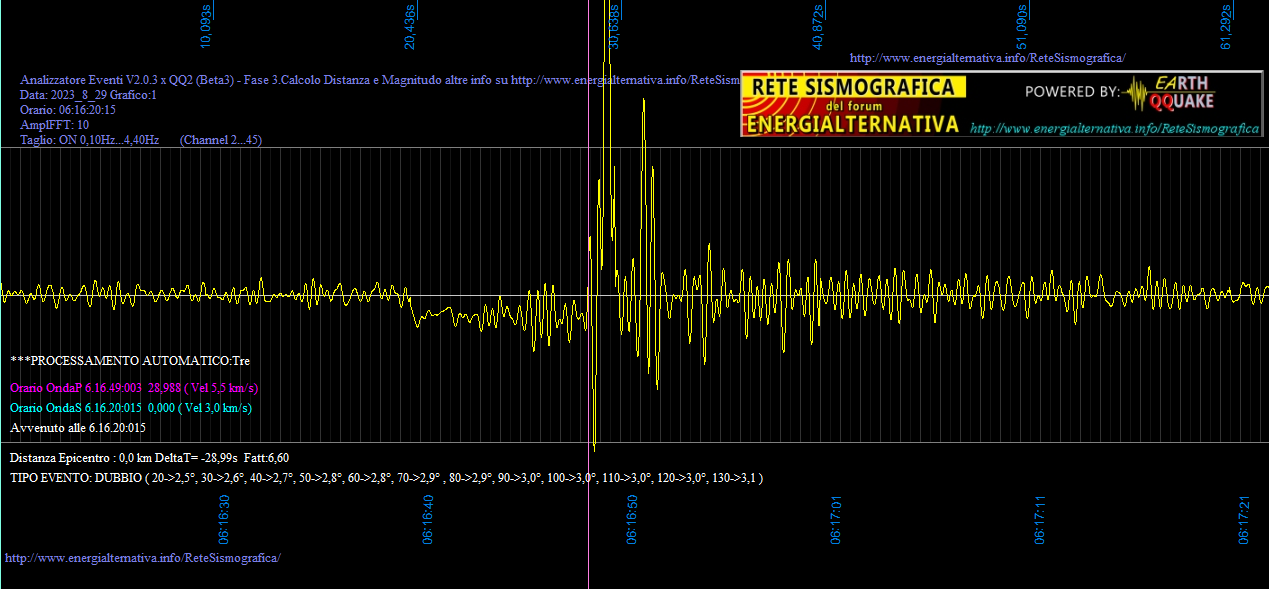Click the Rete Sismografica Energialternativa logo banner
The height and width of the screenshot is (589, 1269).
851,105
